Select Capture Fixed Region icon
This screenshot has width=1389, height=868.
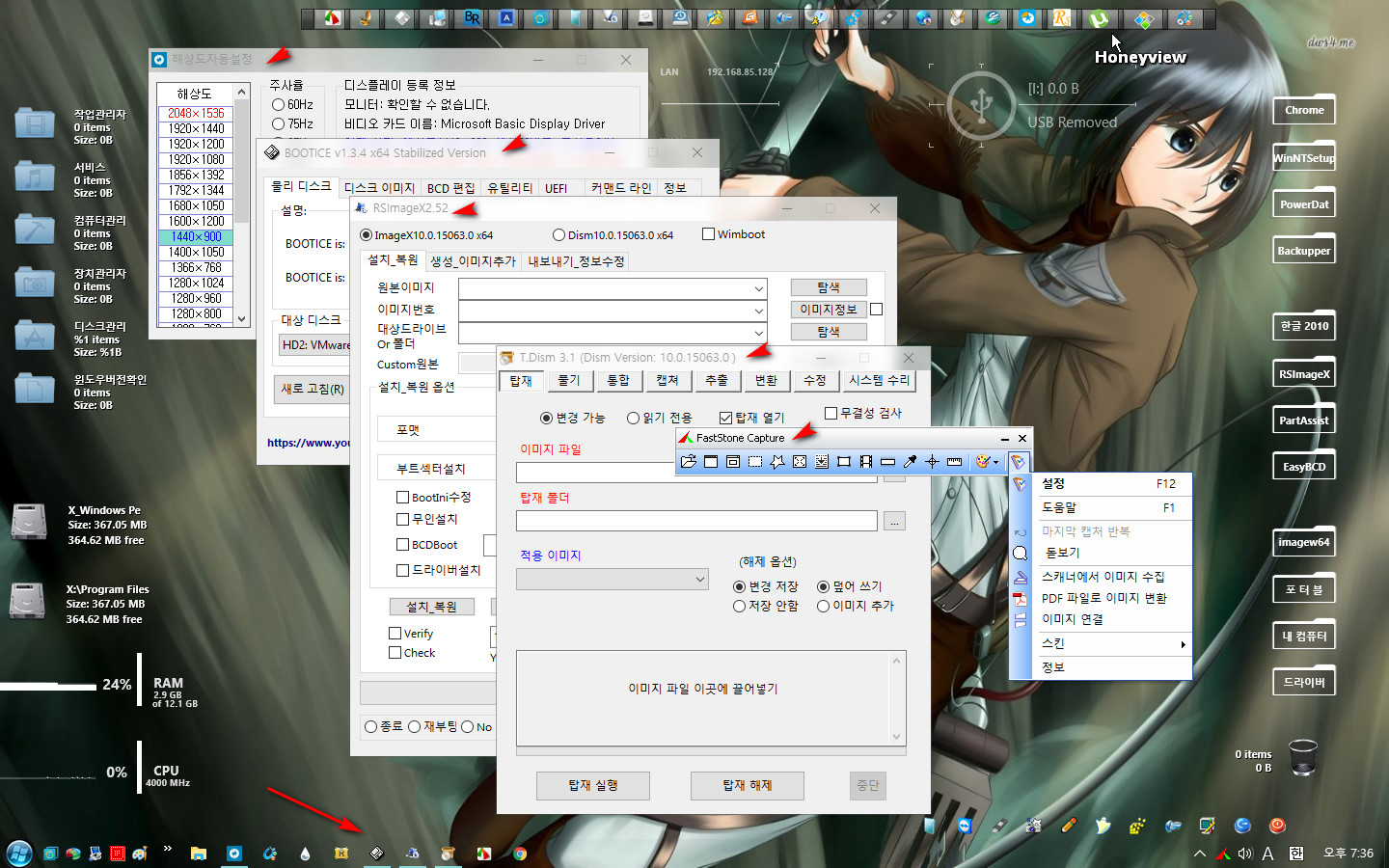844,462
